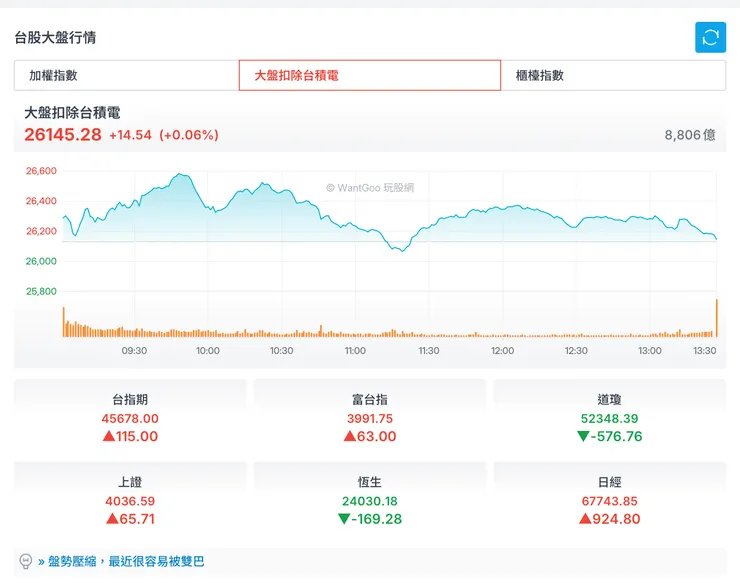Open the 道瓊 index card
The image size is (740, 583).
coord(610,418)
